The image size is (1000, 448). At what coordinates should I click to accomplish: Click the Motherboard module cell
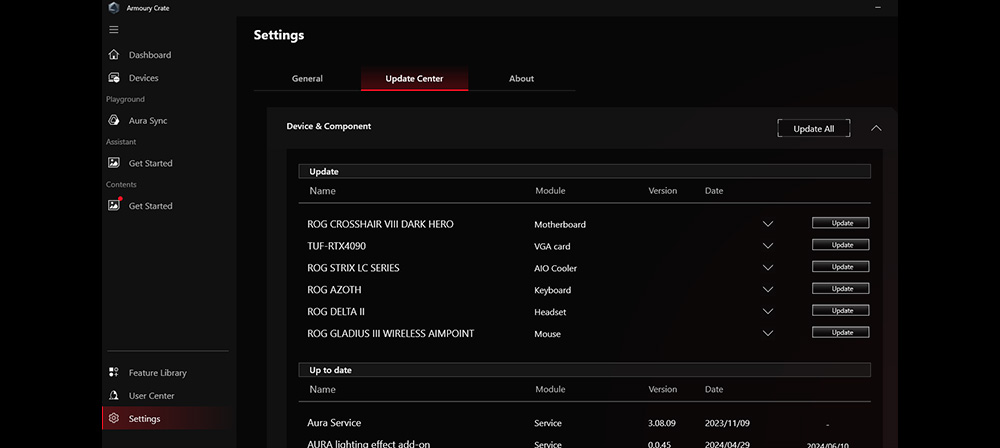[560, 225]
